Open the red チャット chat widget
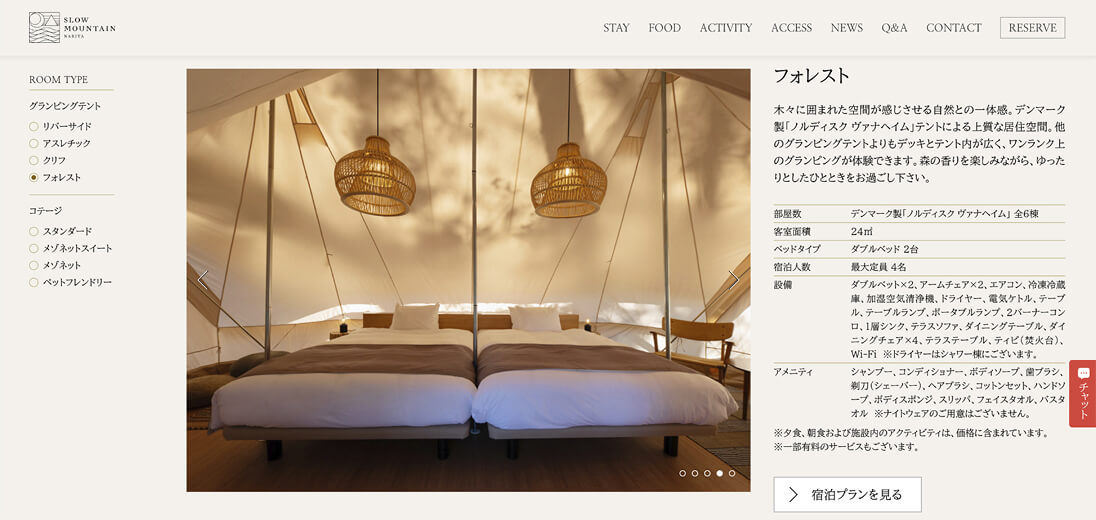The image size is (1096, 520). (1083, 393)
